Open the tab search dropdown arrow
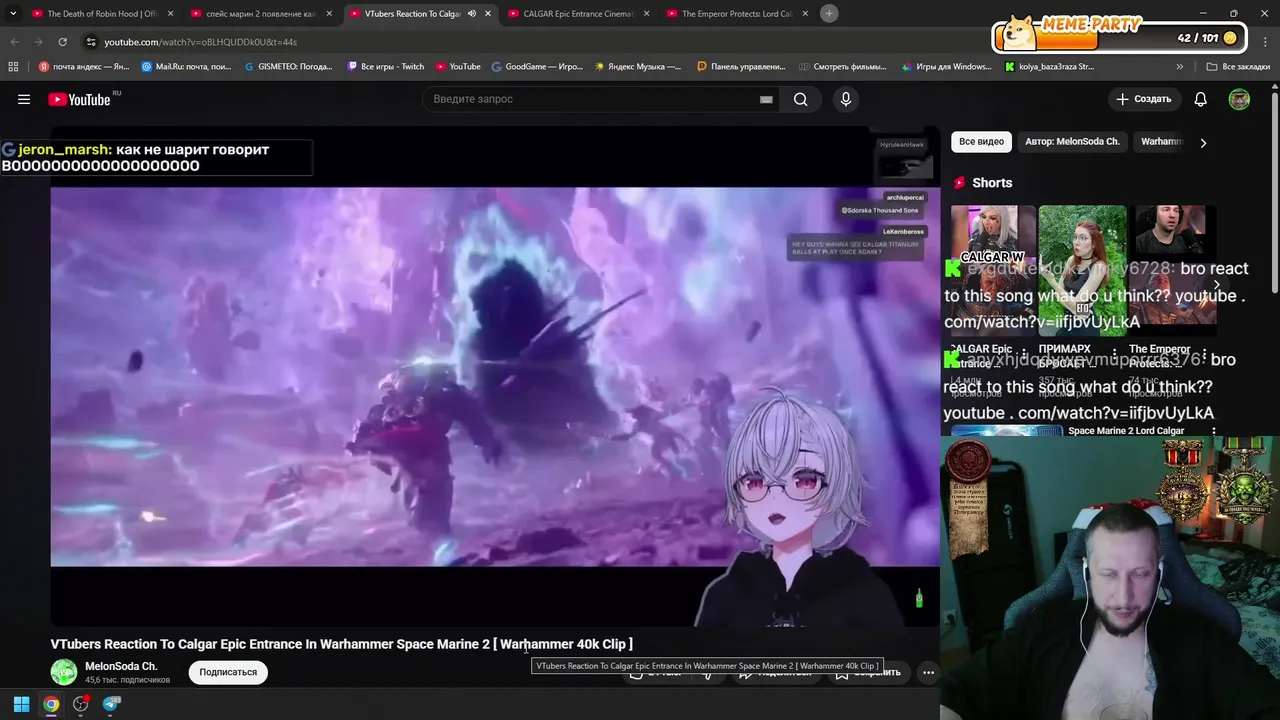This screenshot has width=1280, height=720. pyautogui.click(x=13, y=14)
